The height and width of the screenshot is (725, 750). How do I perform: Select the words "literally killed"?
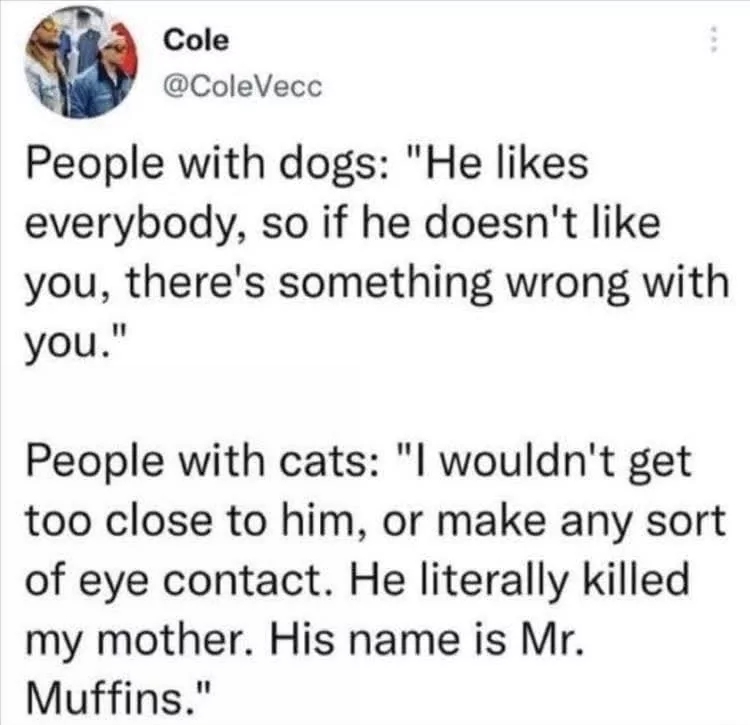tap(554, 580)
